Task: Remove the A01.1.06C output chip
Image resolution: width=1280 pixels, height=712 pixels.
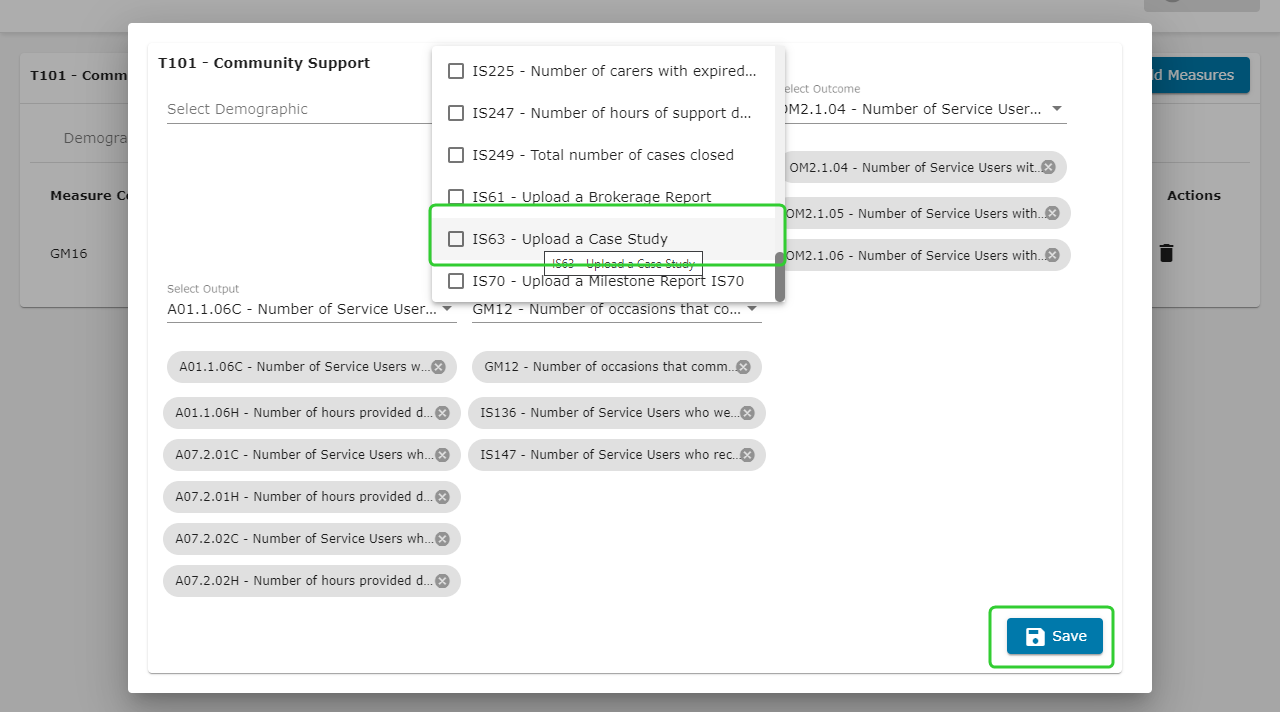Action: coord(438,367)
